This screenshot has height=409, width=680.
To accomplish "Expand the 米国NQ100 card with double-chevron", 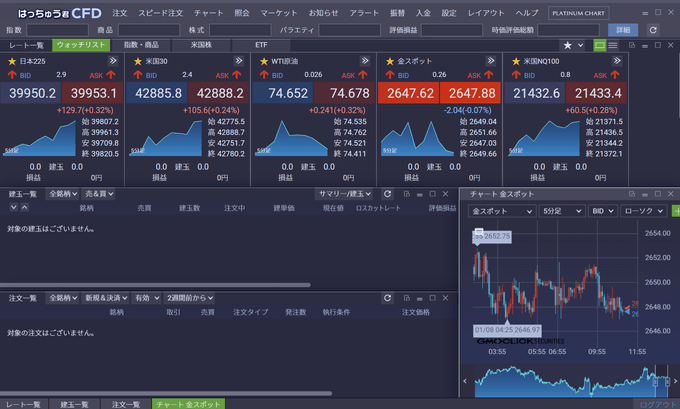I will pos(617,61).
